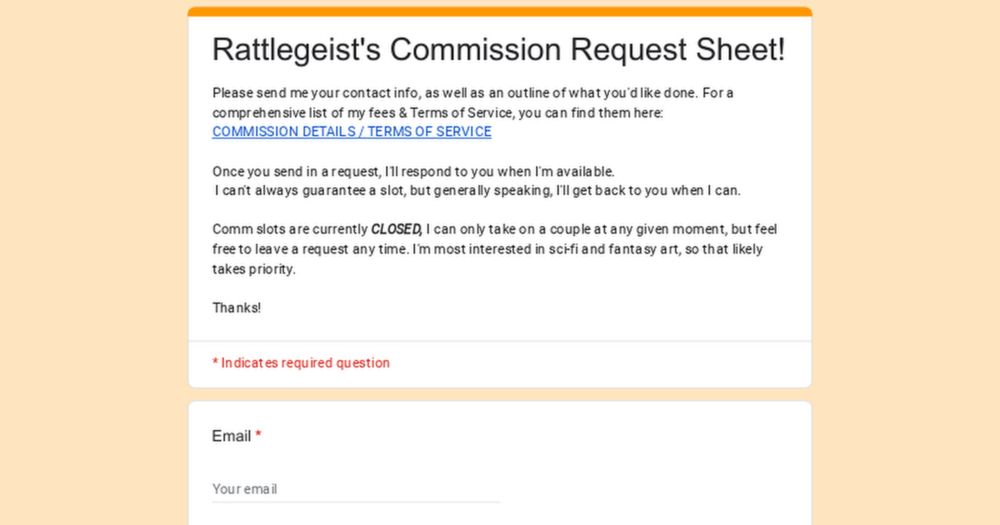Click the red asterisk beside Email
1000x525 pixels.
click(x=258, y=435)
